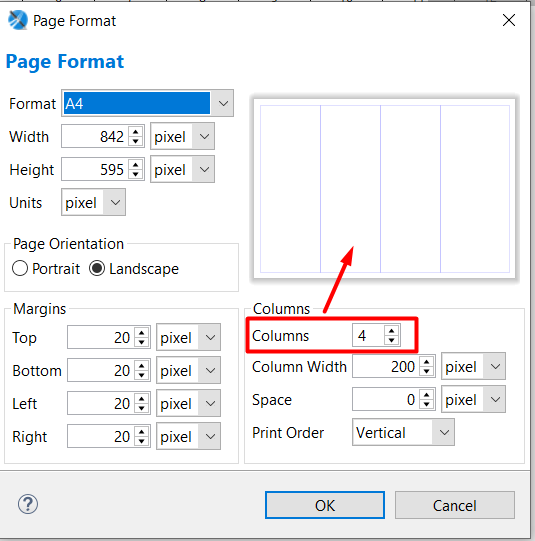Viewport: 535px width, 541px height.
Task: Decrease the Left margin with down arrow
Action: point(141,408)
